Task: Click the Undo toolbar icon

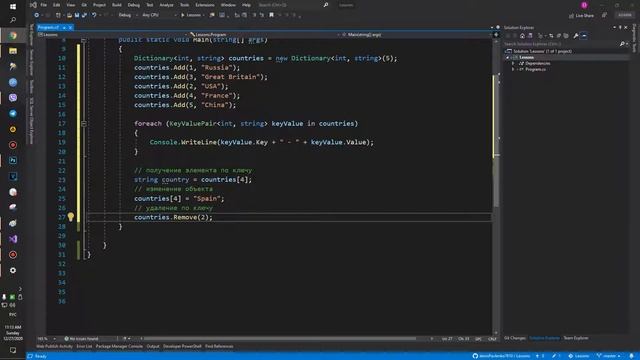Action: [x=94, y=15]
